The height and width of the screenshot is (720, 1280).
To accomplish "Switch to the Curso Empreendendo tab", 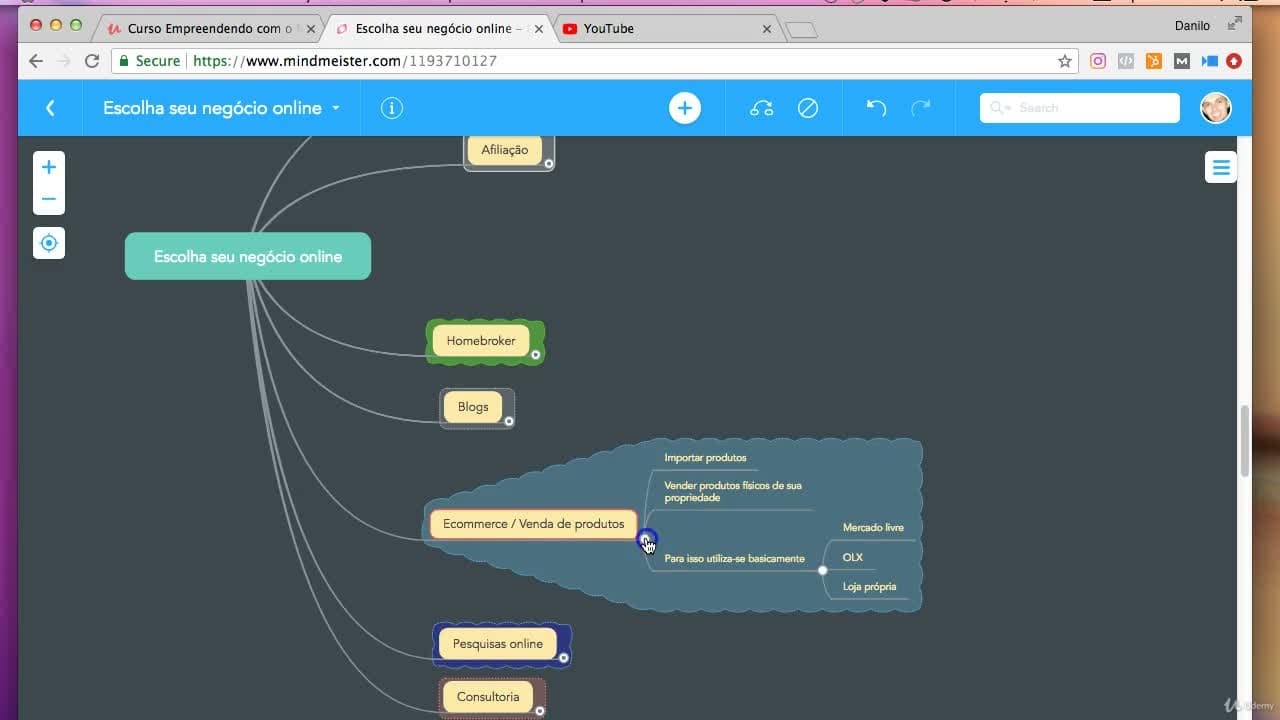I will tap(212, 29).
